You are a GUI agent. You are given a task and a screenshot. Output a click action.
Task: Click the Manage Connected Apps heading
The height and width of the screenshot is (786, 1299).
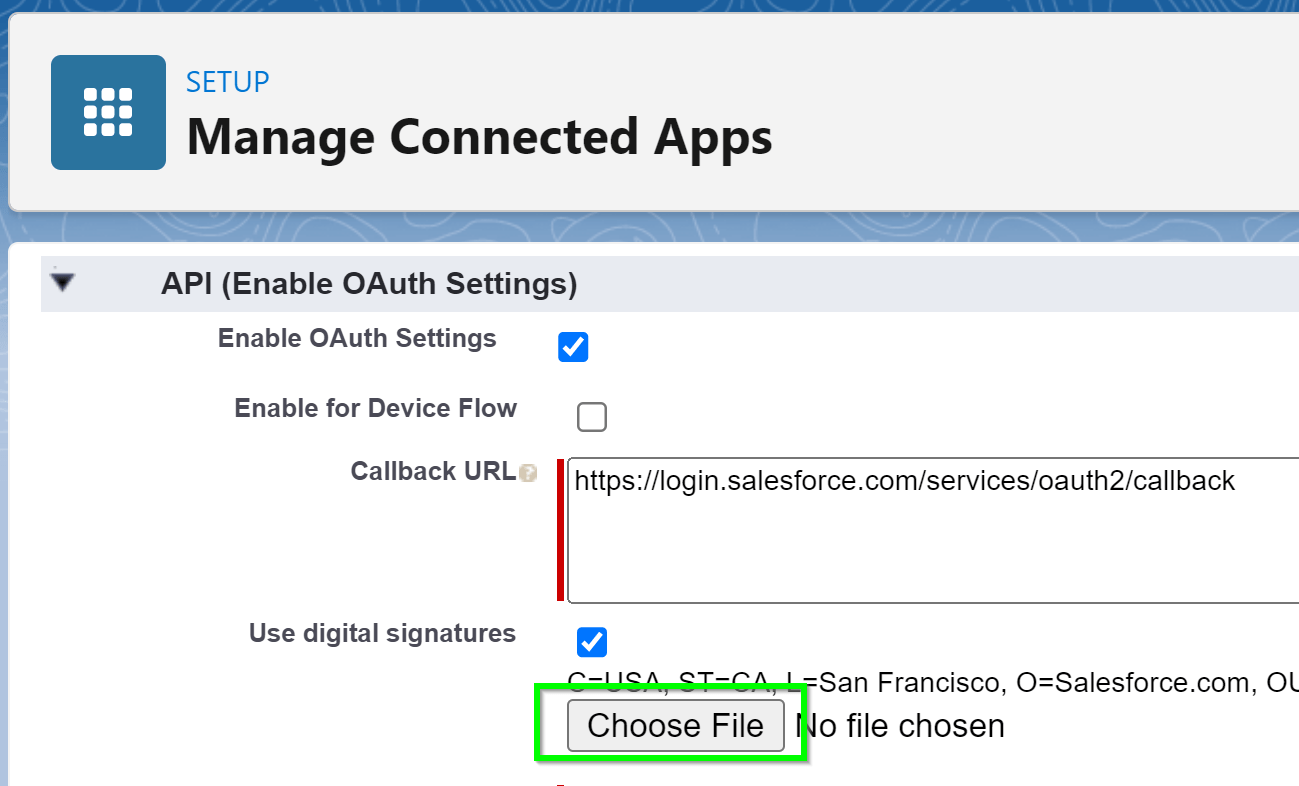[x=479, y=137]
